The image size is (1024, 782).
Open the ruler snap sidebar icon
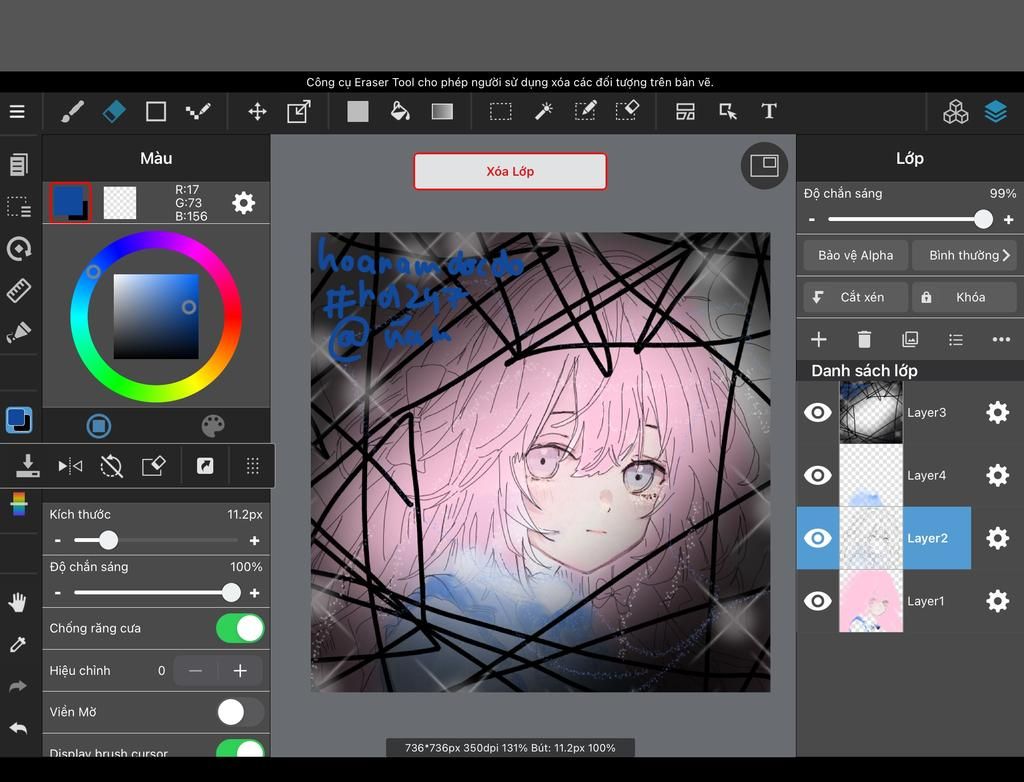pyautogui.click(x=19, y=291)
